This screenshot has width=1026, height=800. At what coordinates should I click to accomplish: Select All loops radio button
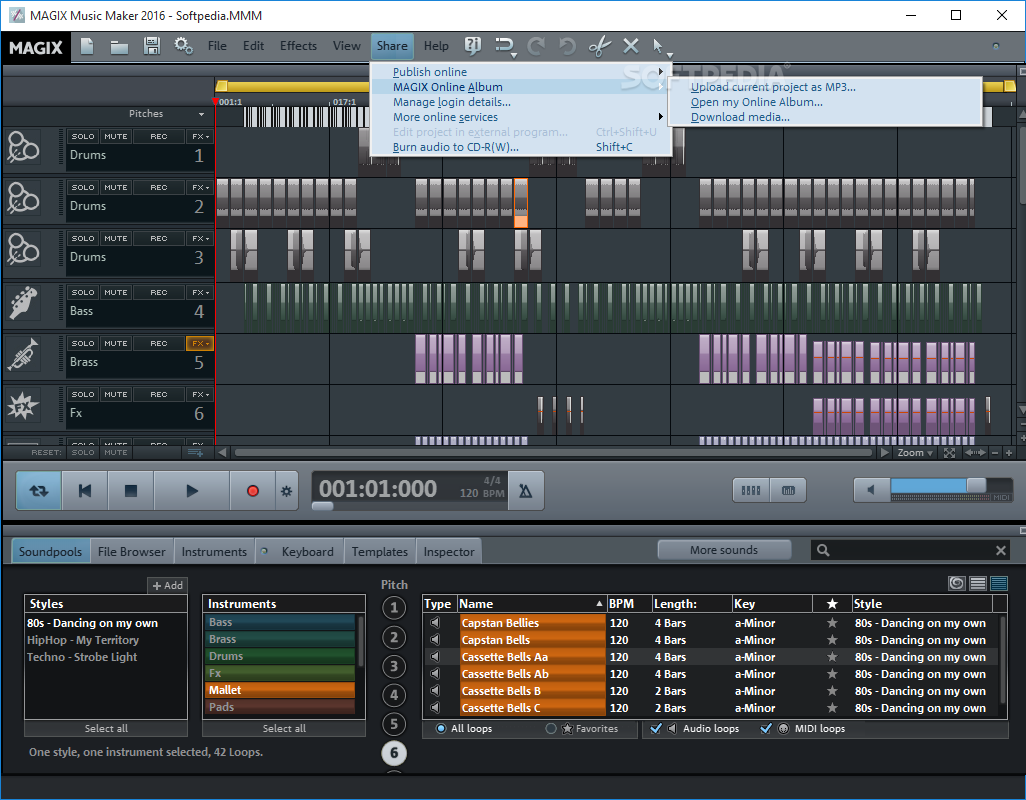pyautogui.click(x=441, y=729)
